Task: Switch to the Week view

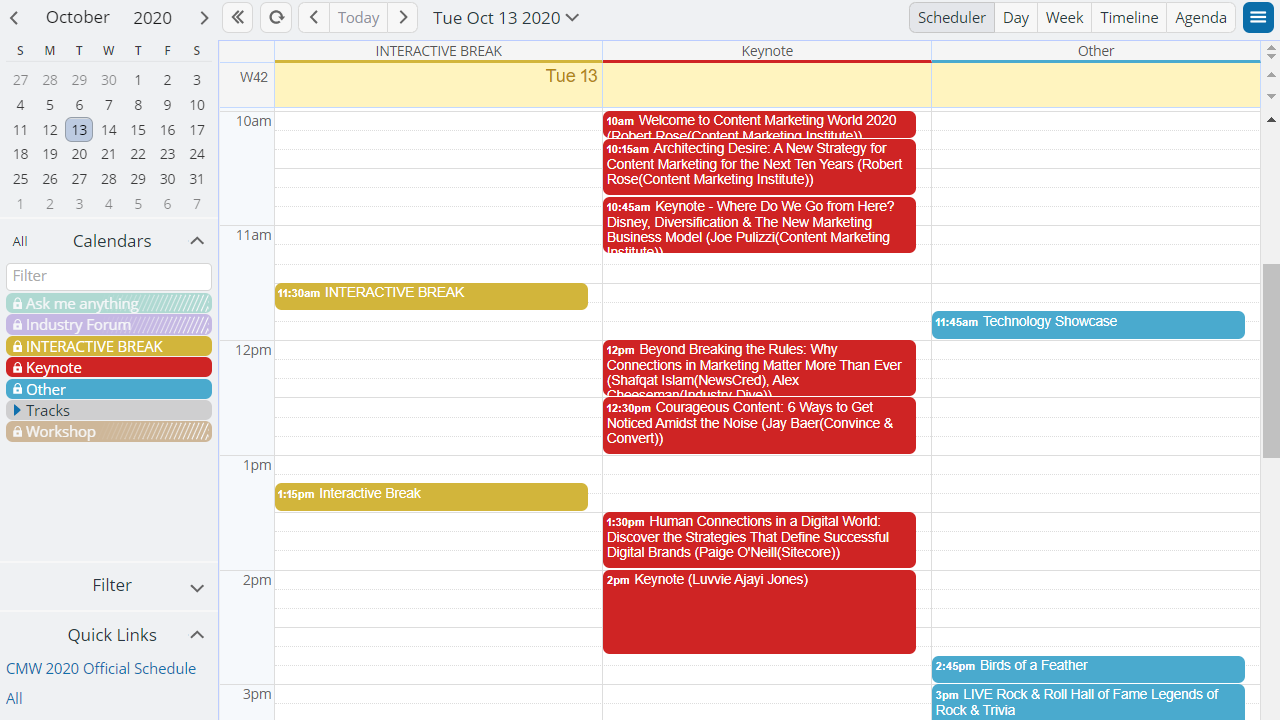Action: (1064, 17)
